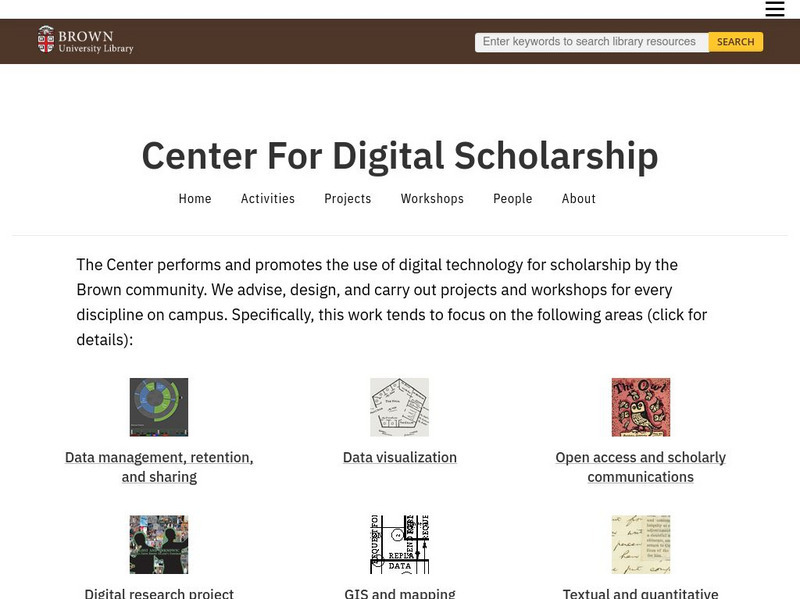The width and height of the screenshot is (800, 599).
Task: Click the GIS map diagram icon
Action: [x=400, y=545]
